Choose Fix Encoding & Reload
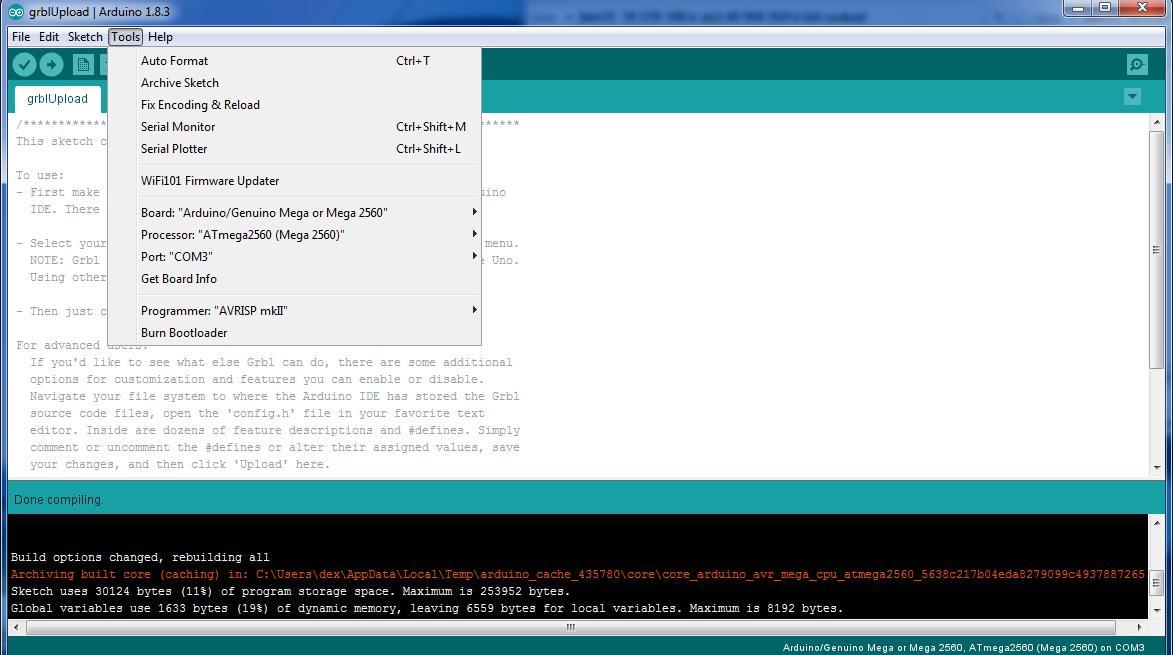Viewport: 1173px width, 655px height. click(x=295, y=105)
